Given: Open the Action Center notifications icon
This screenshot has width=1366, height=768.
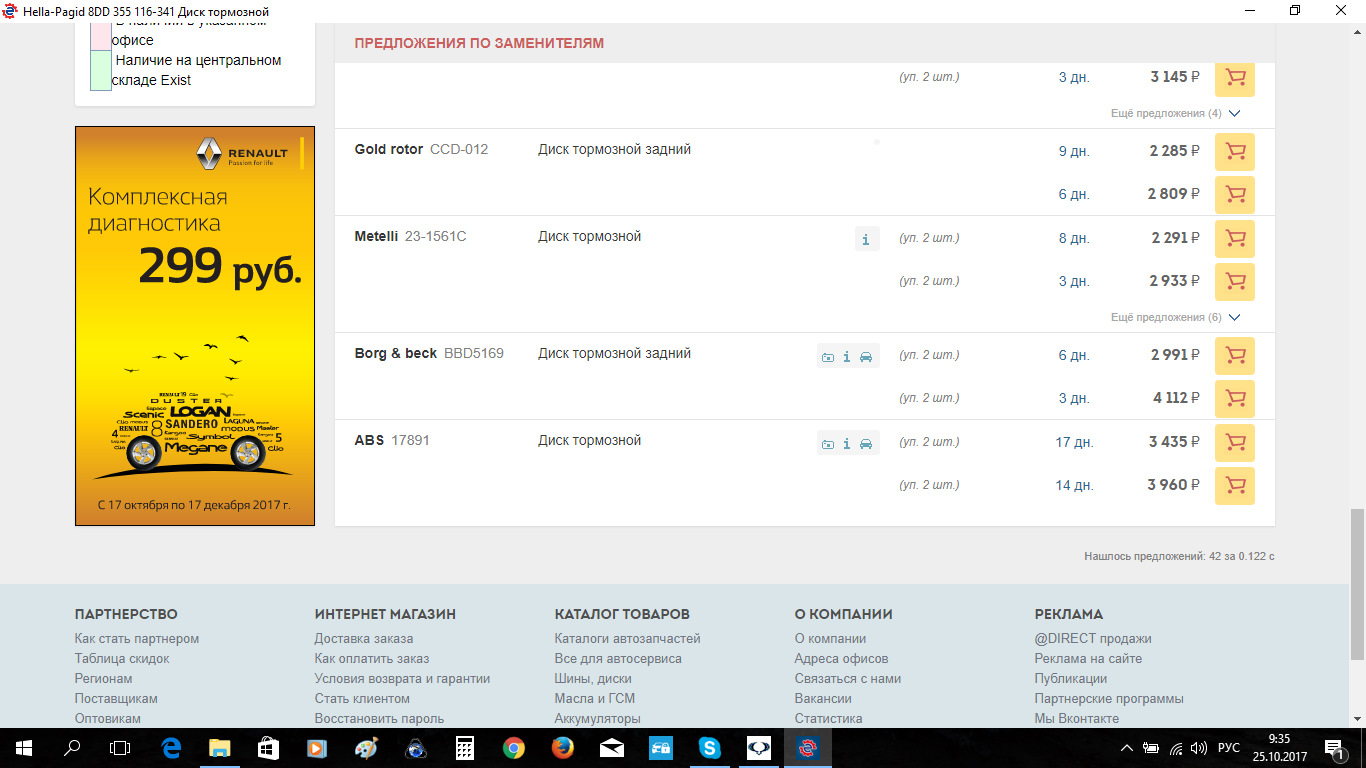Looking at the screenshot, I should click(x=1334, y=747).
